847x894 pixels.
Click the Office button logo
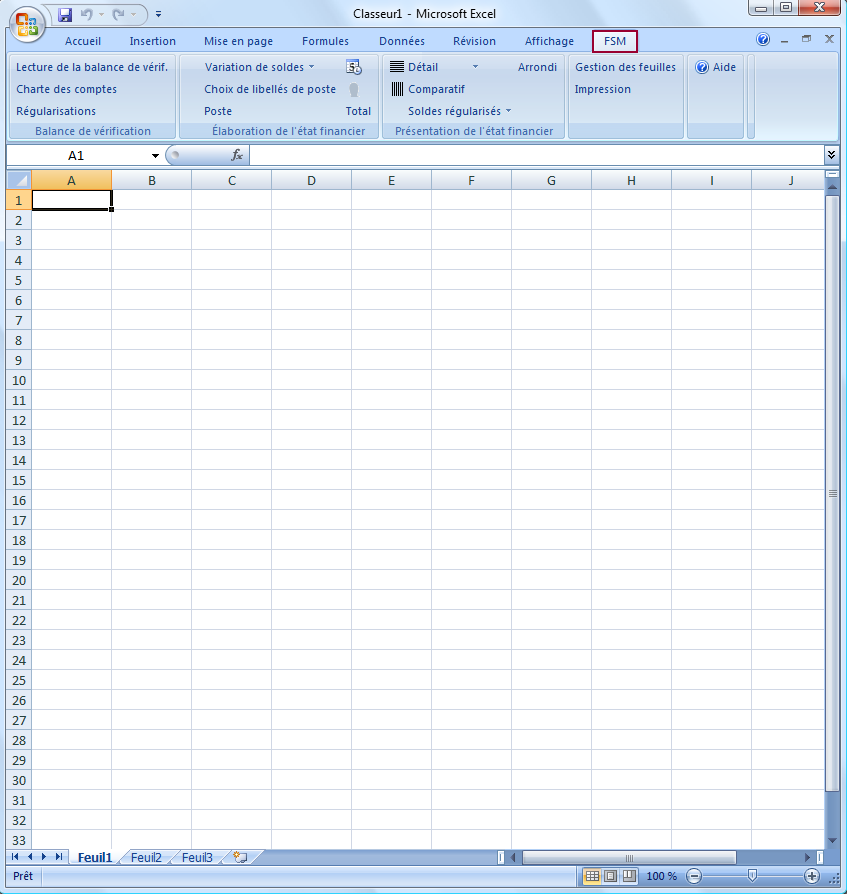pyautogui.click(x=26, y=22)
